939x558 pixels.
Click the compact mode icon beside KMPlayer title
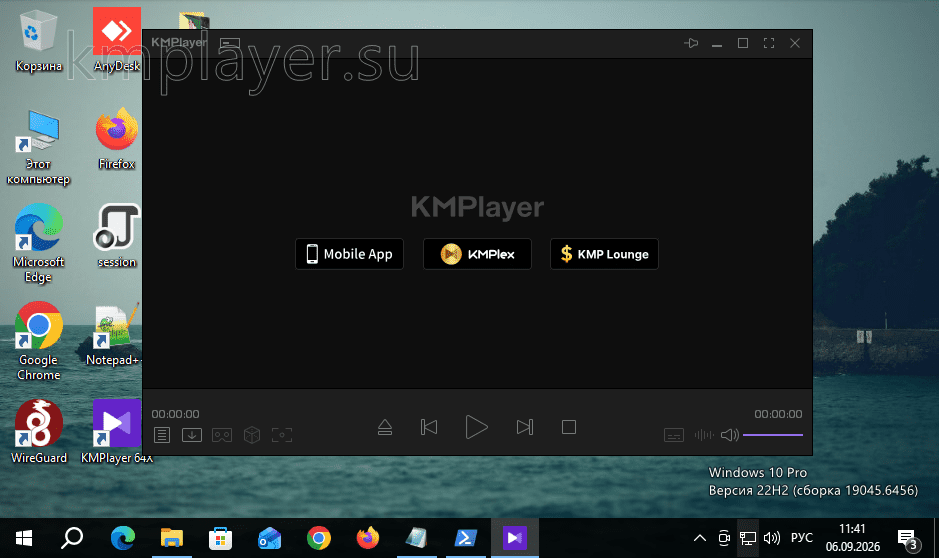[x=230, y=43]
